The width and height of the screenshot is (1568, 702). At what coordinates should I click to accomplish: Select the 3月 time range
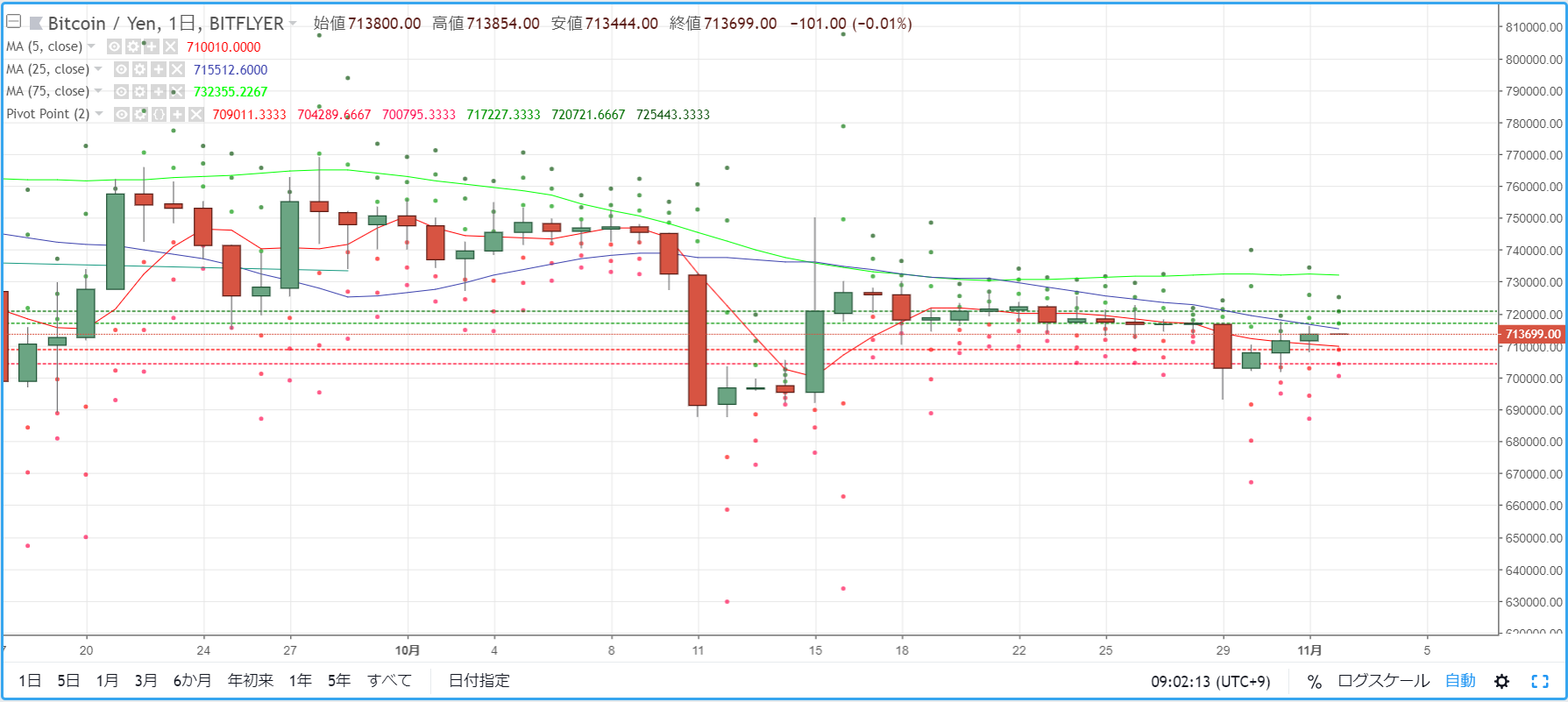(145, 681)
